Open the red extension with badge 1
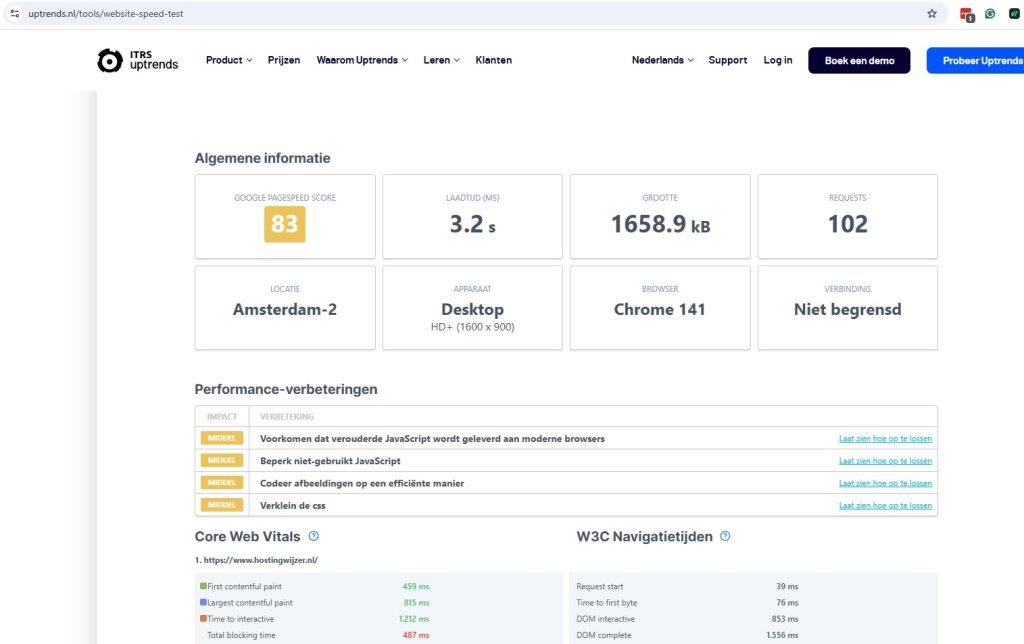Viewport: 1024px width, 644px height. [x=966, y=14]
